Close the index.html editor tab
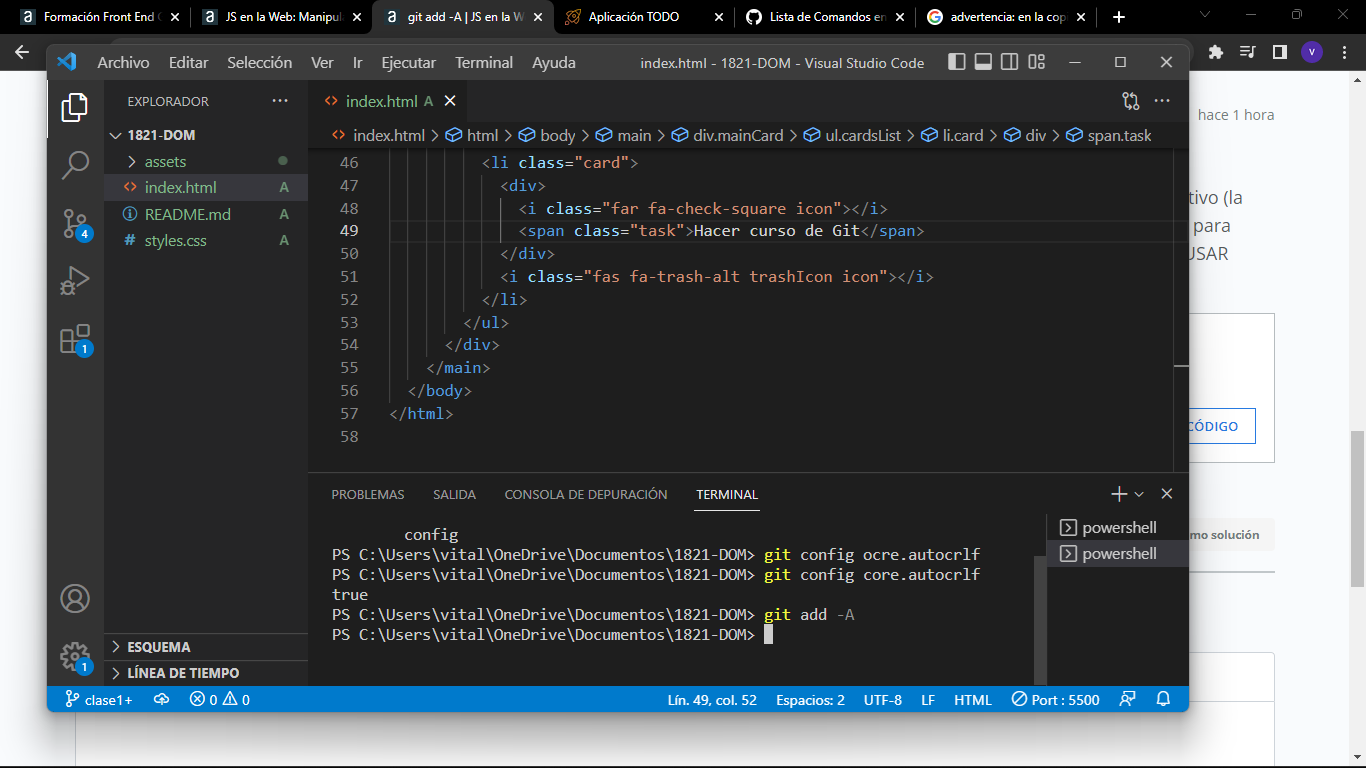The image size is (1366, 768). click(x=450, y=101)
